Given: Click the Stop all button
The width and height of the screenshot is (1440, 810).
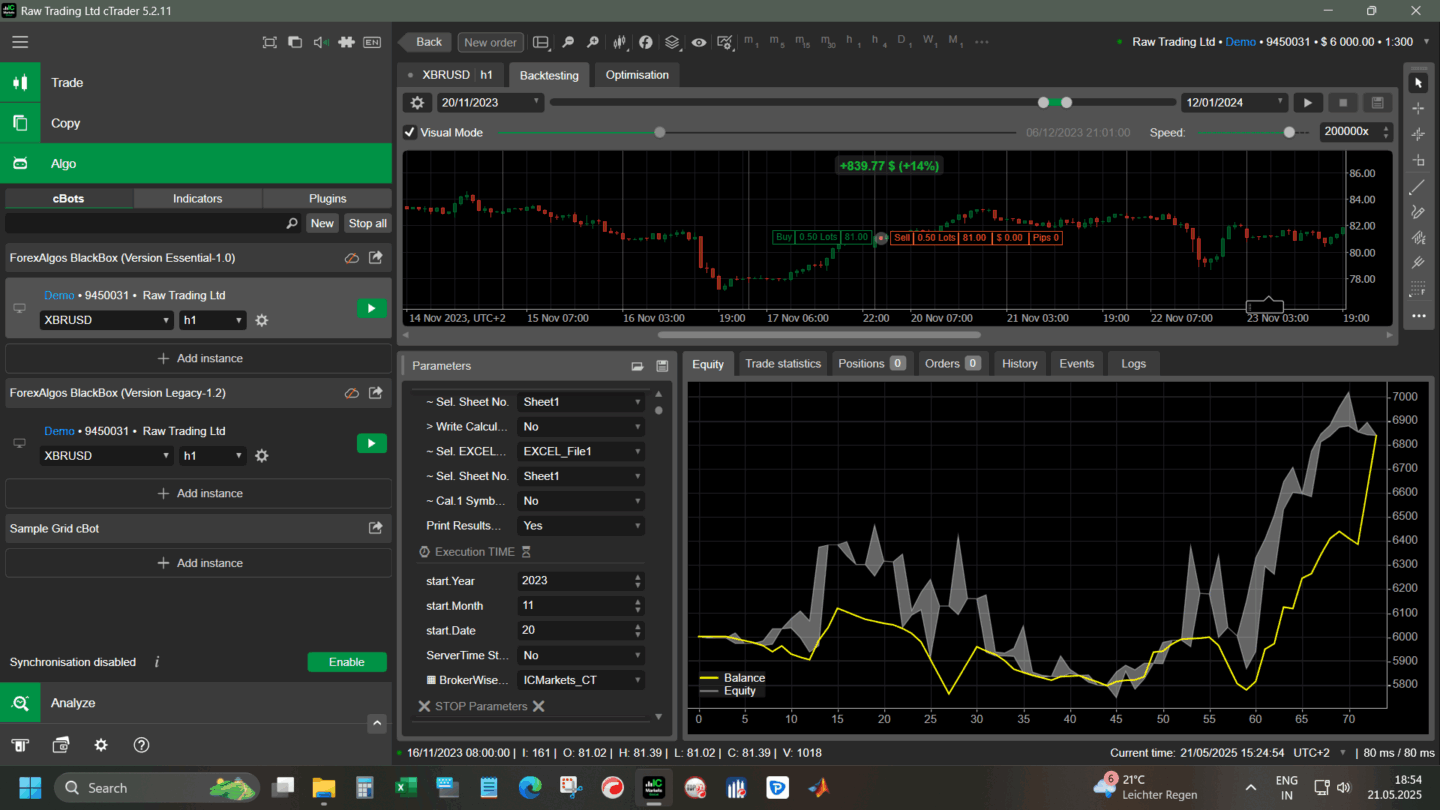Looking at the screenshot, I should click(x=367, y=224).
